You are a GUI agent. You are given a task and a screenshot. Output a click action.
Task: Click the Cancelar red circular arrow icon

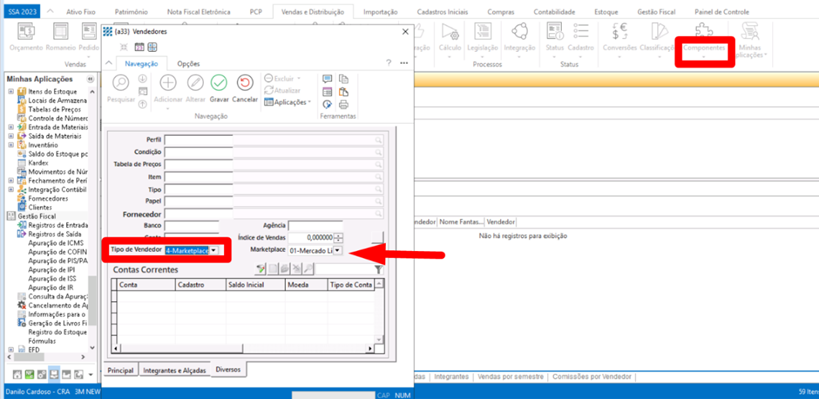244,83
